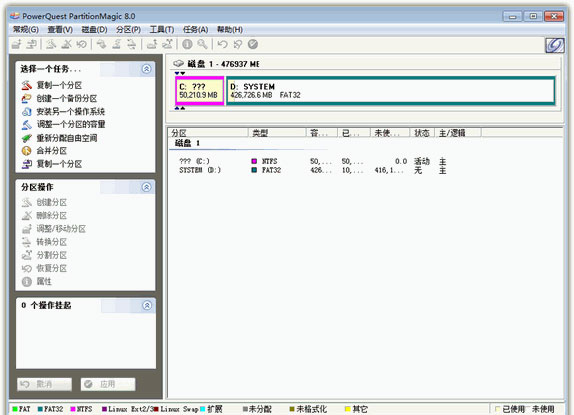Viewport: 574px width, 415px height.
Task: Open the 查看(V) menu
Action: coord(60,29)
